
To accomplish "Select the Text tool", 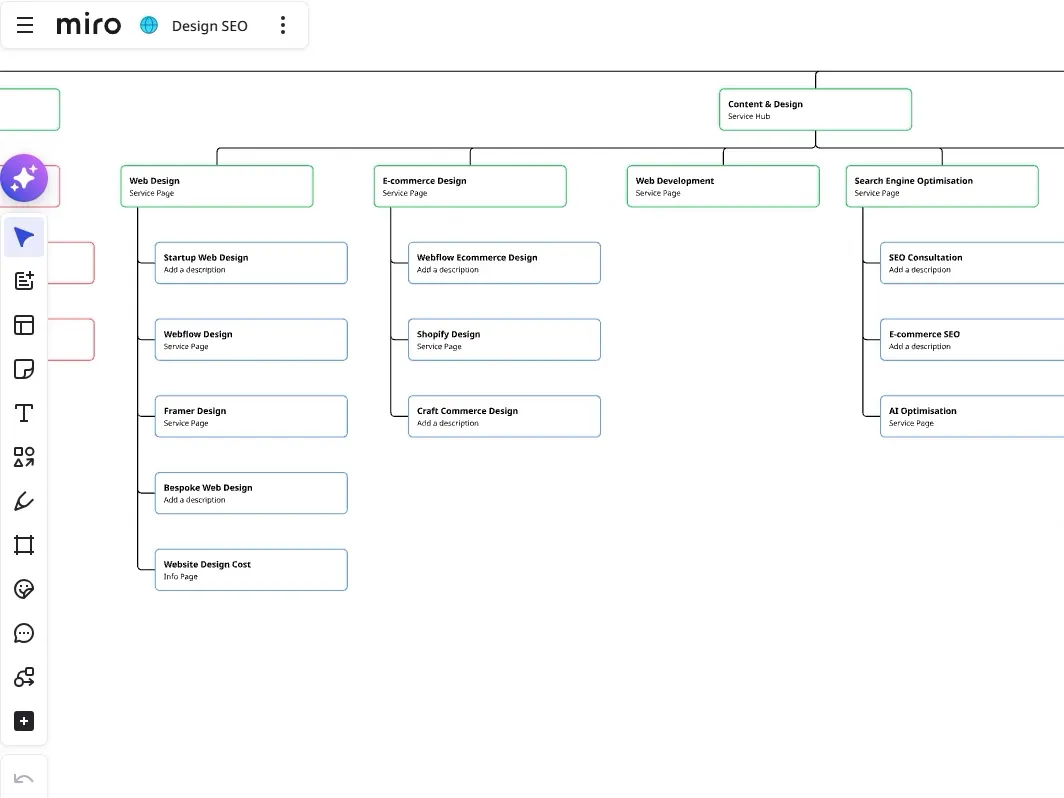I will (24, 413).
